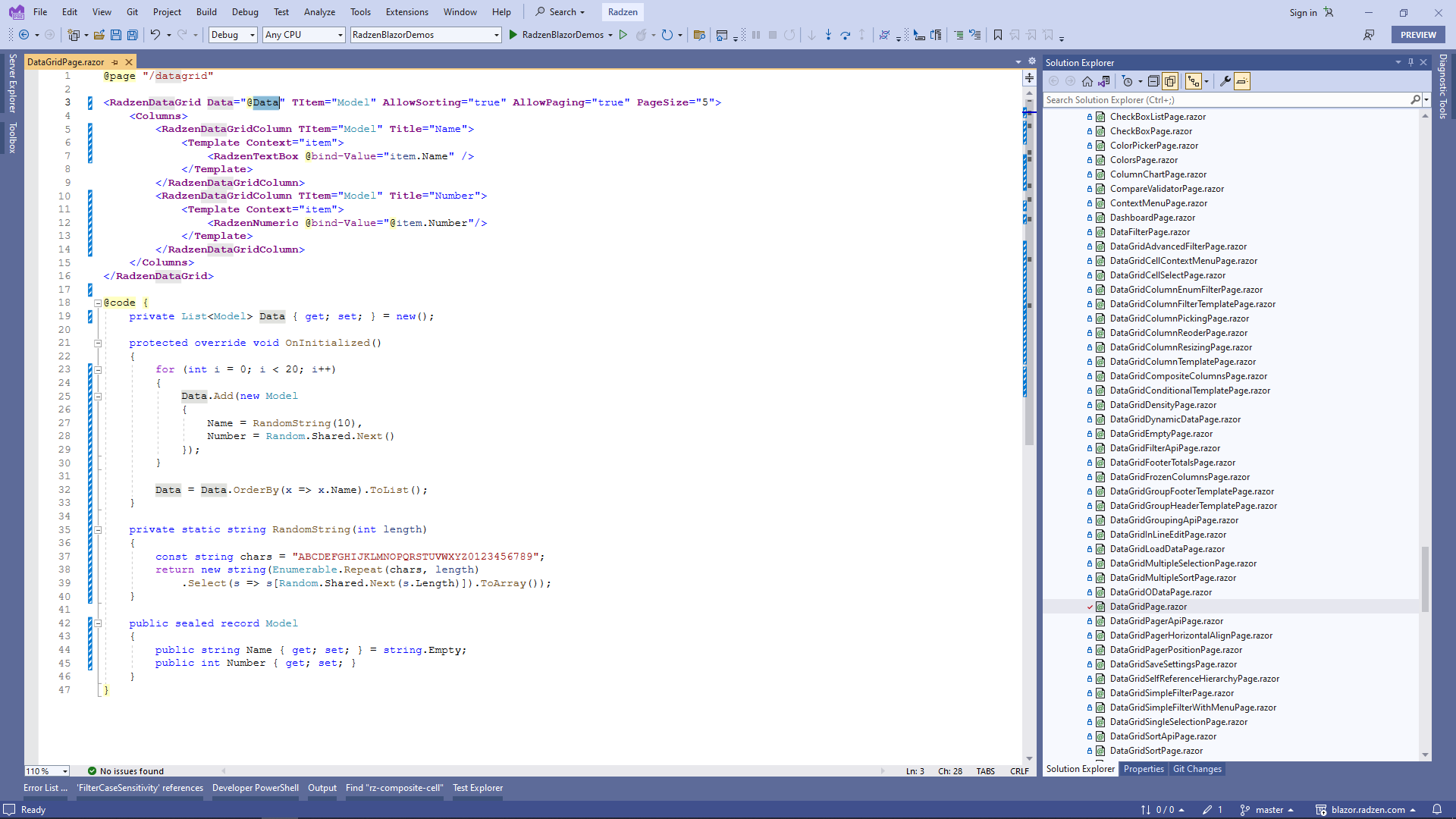This screenshot has height=819, width=1456.
Task: Click the PREVIEW button
Action: 1417,35
